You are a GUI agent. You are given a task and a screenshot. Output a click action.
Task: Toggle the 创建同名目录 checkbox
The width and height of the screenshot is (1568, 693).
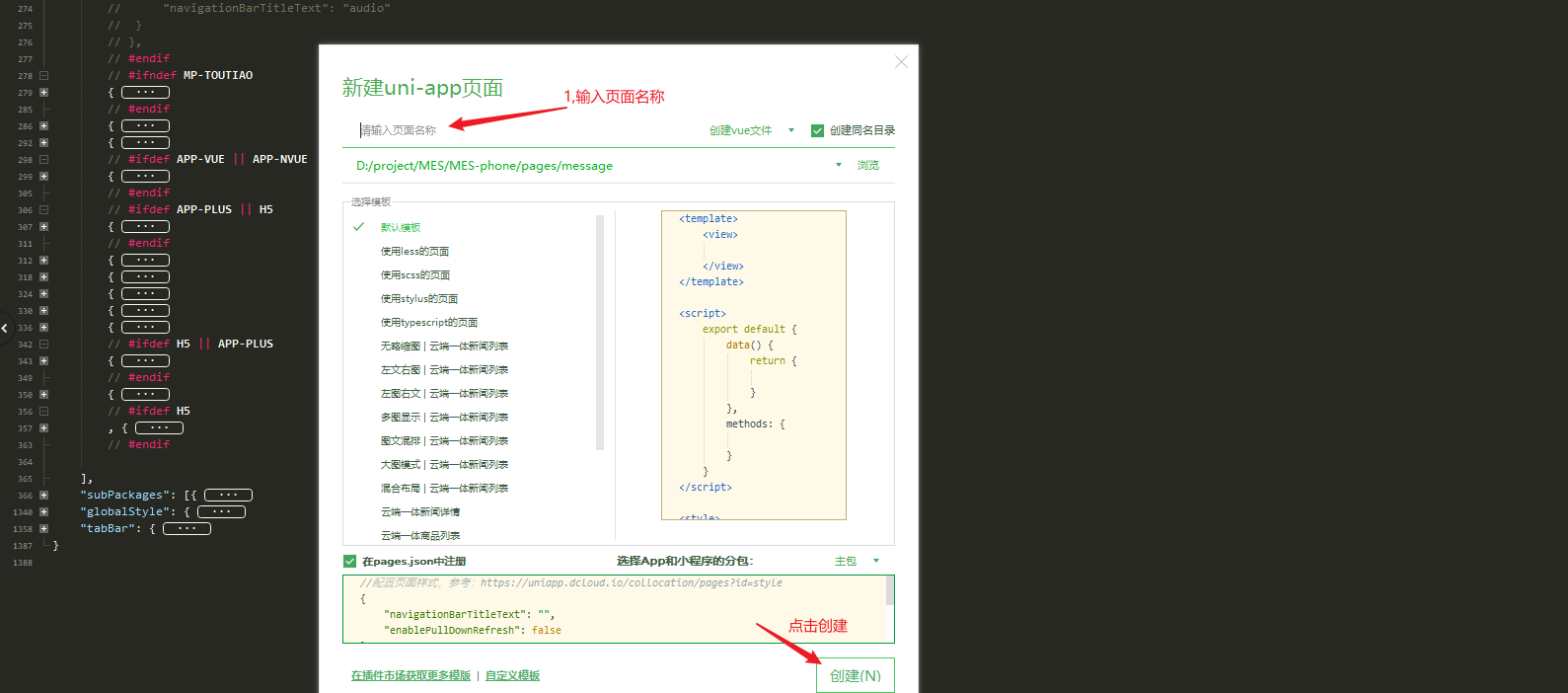[x=817, y=130]
